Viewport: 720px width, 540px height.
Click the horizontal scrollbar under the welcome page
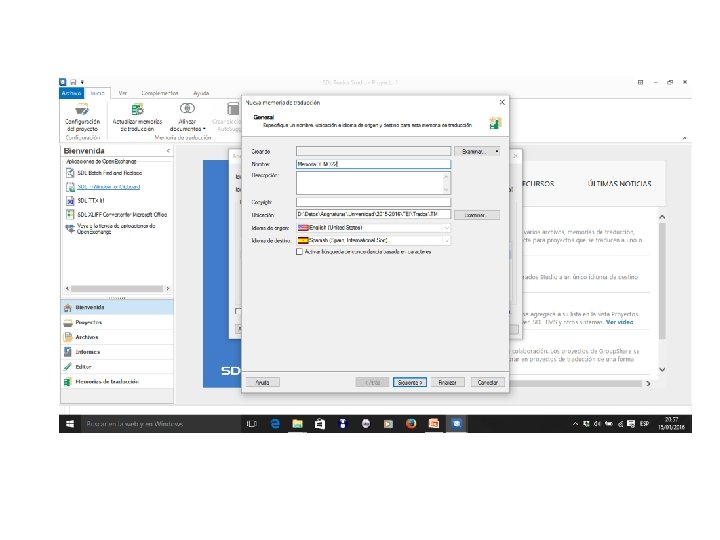(576, 383)
